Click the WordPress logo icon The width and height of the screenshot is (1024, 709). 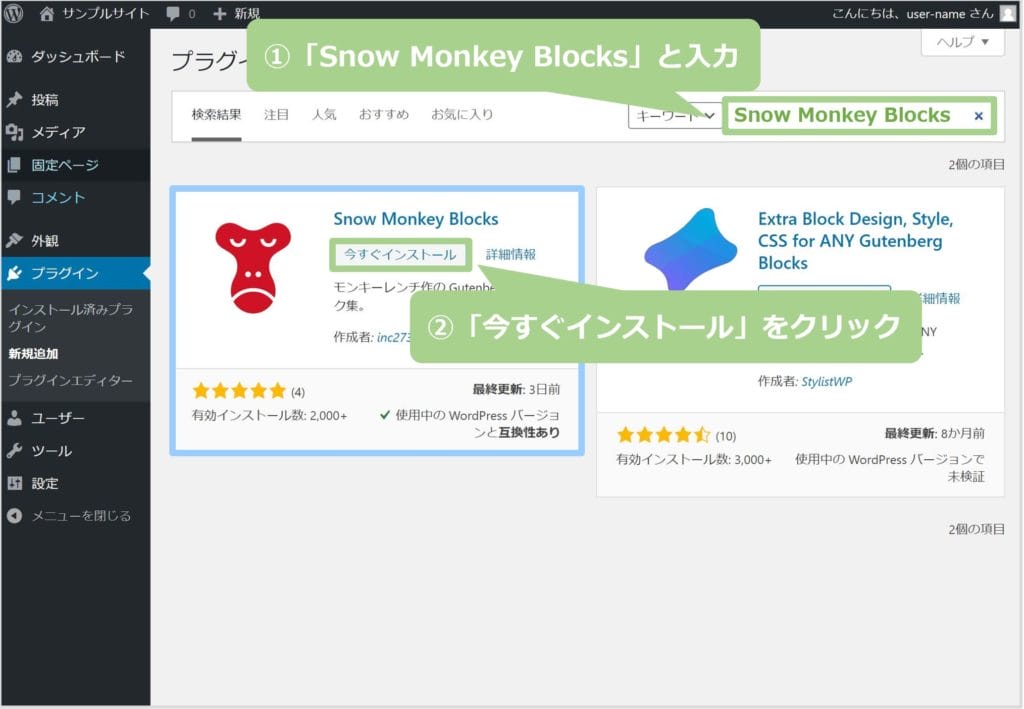(14, 14)
